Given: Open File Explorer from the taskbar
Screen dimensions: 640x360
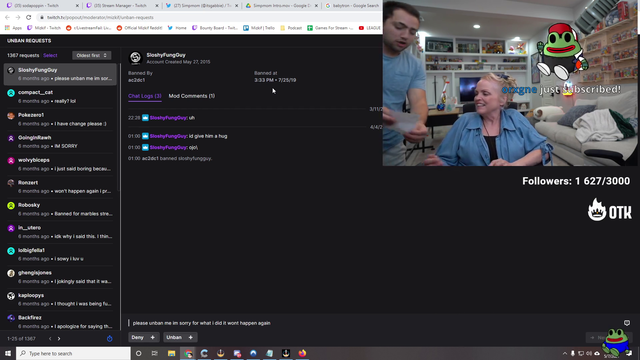Looking at the screenshot, I should click(171, 353).
